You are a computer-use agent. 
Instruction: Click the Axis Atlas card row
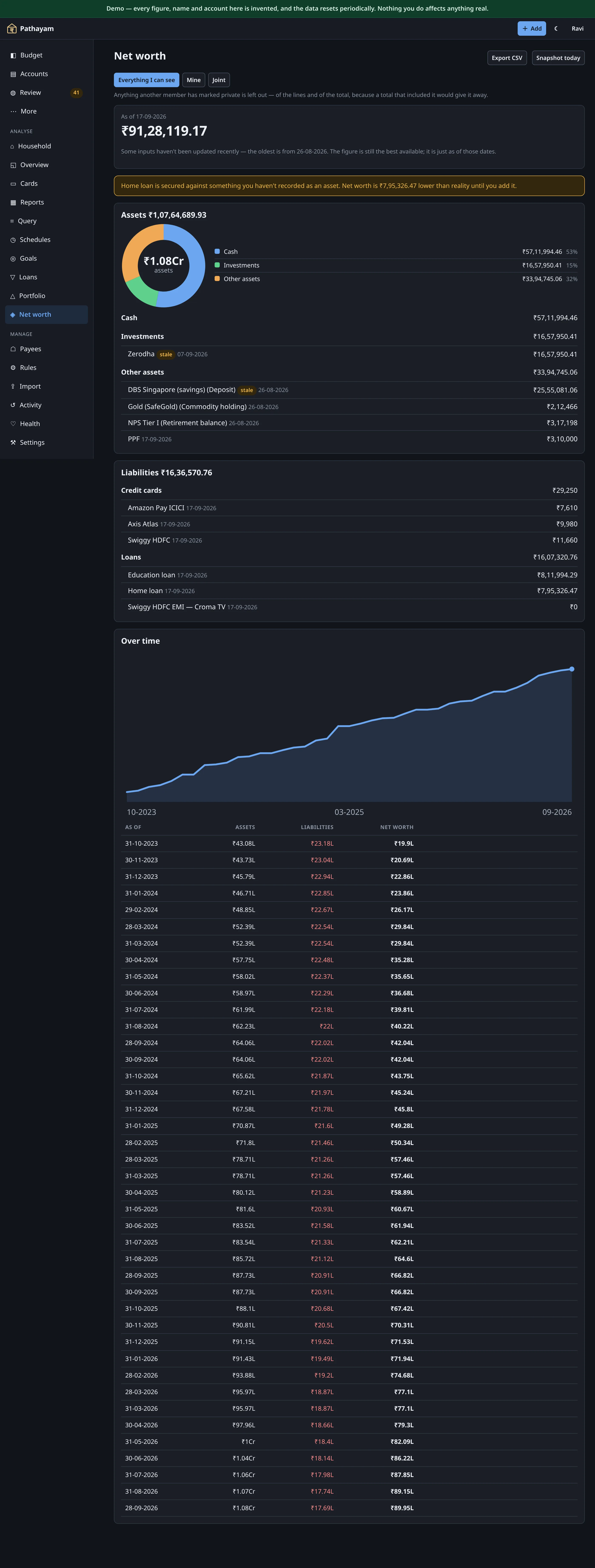pos(349,524)
